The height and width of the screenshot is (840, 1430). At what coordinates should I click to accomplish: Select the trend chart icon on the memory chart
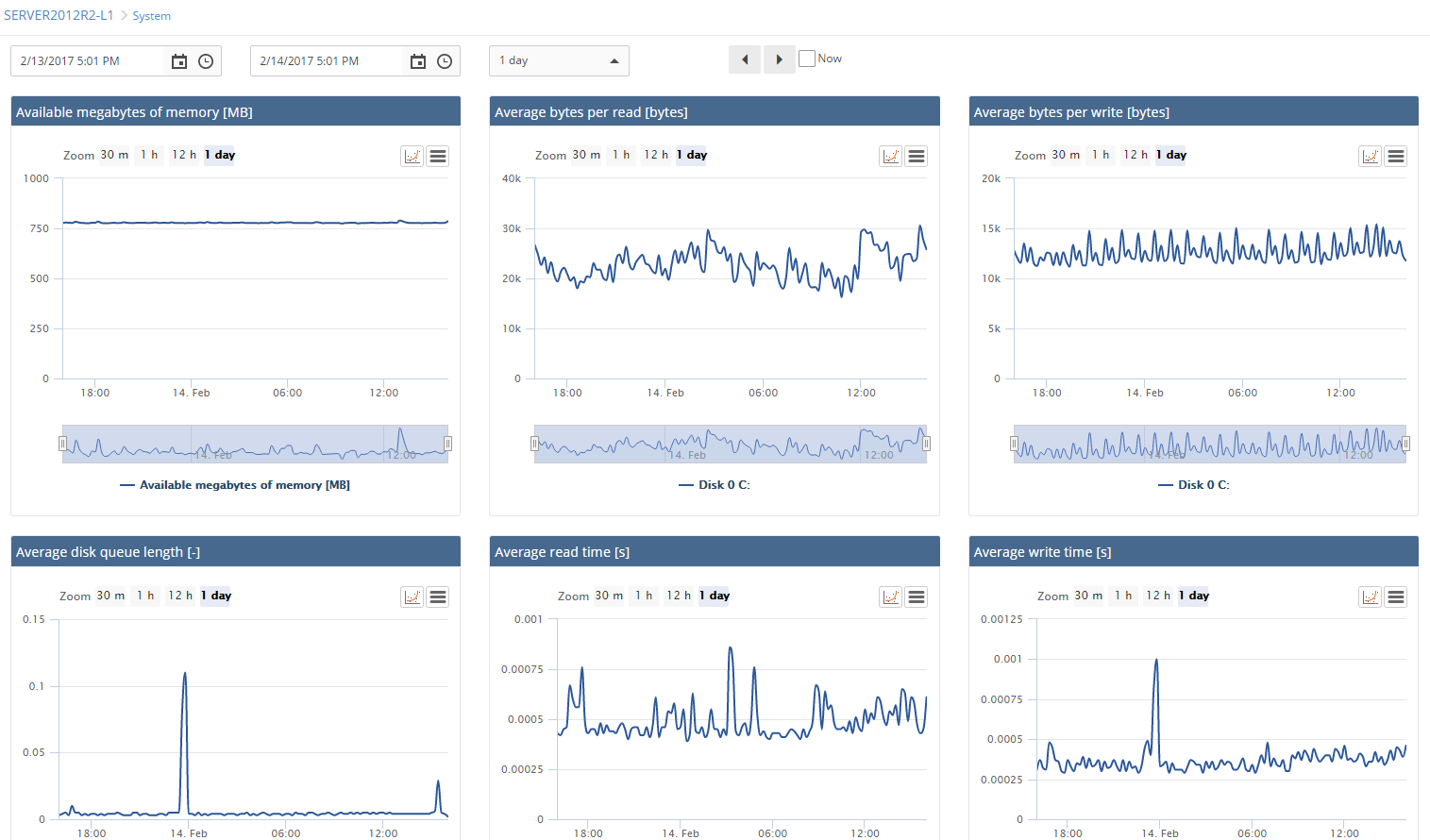[412, 156]
